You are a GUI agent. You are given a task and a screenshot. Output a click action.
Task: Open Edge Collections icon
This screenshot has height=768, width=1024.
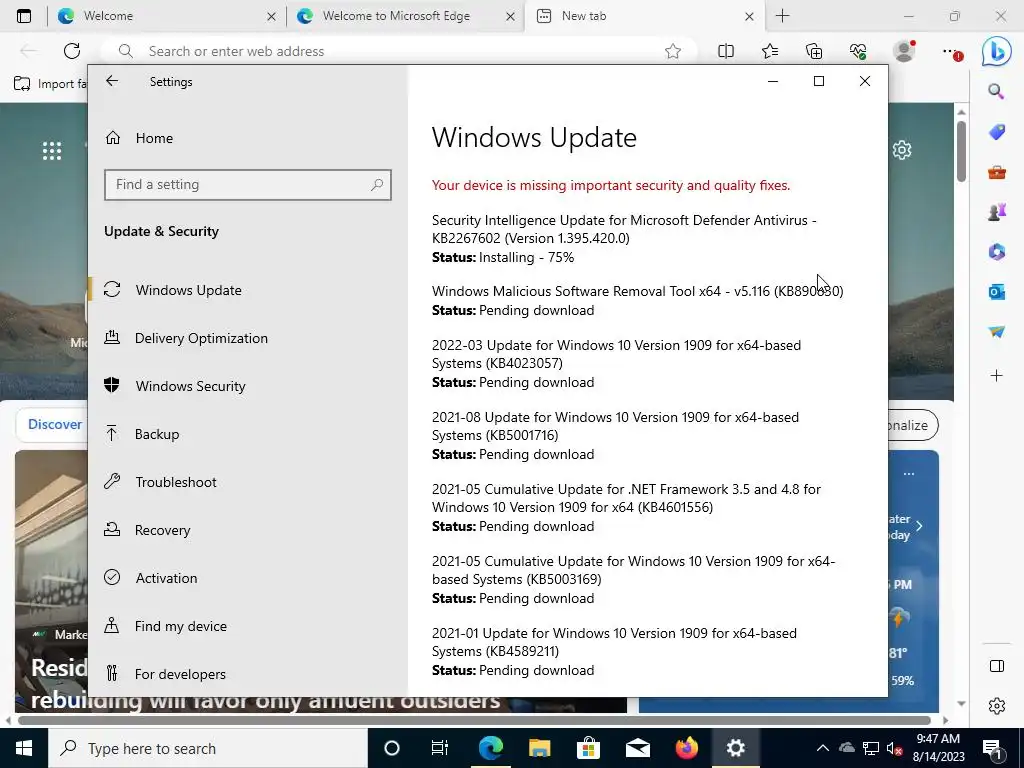click(x=814, y=51)
